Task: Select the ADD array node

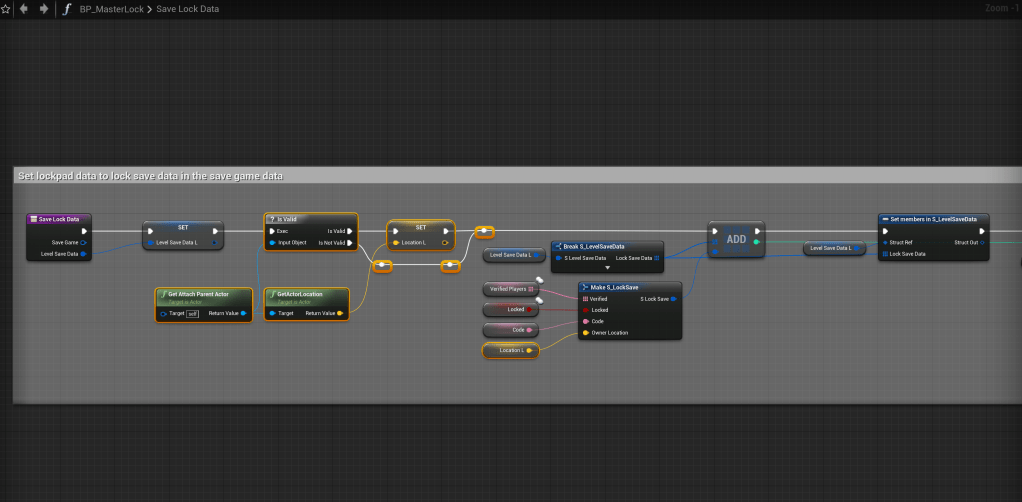Action: tap(736, 240)
